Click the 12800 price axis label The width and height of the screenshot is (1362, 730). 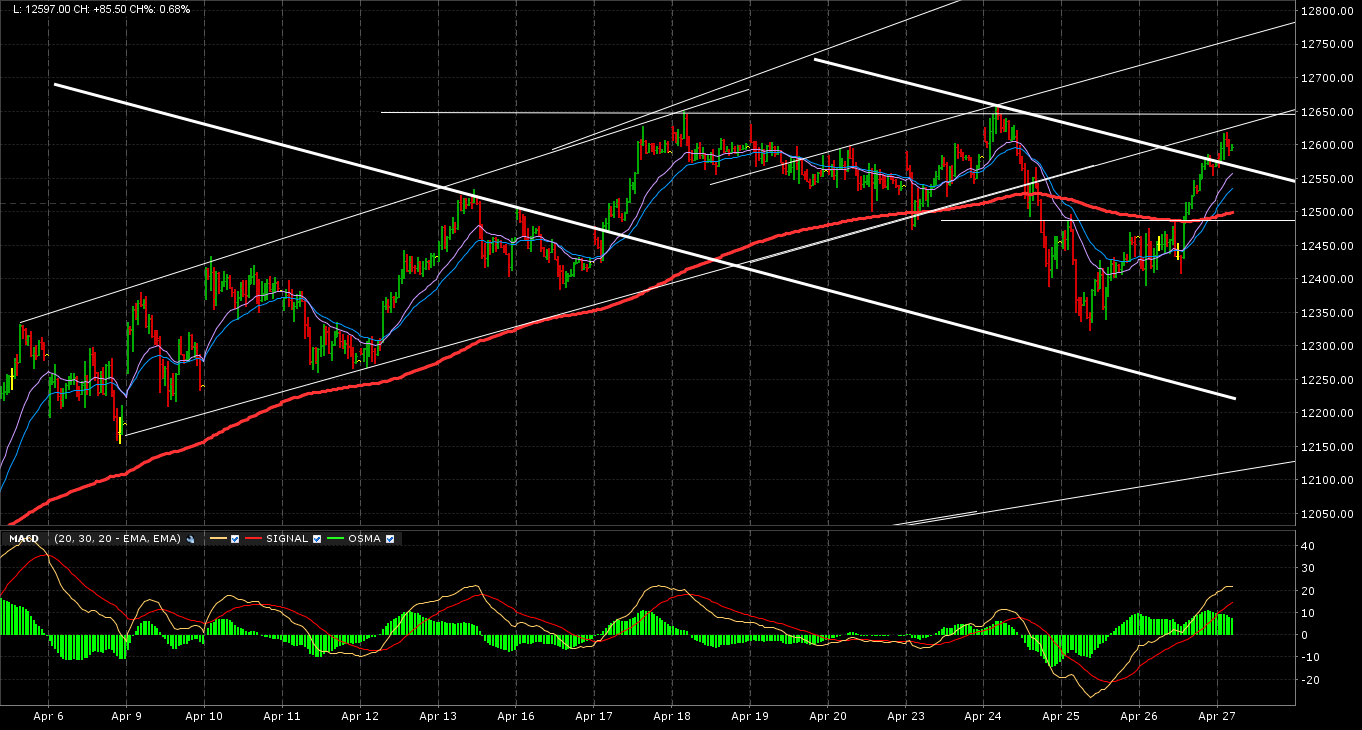tap(1326, 11)
